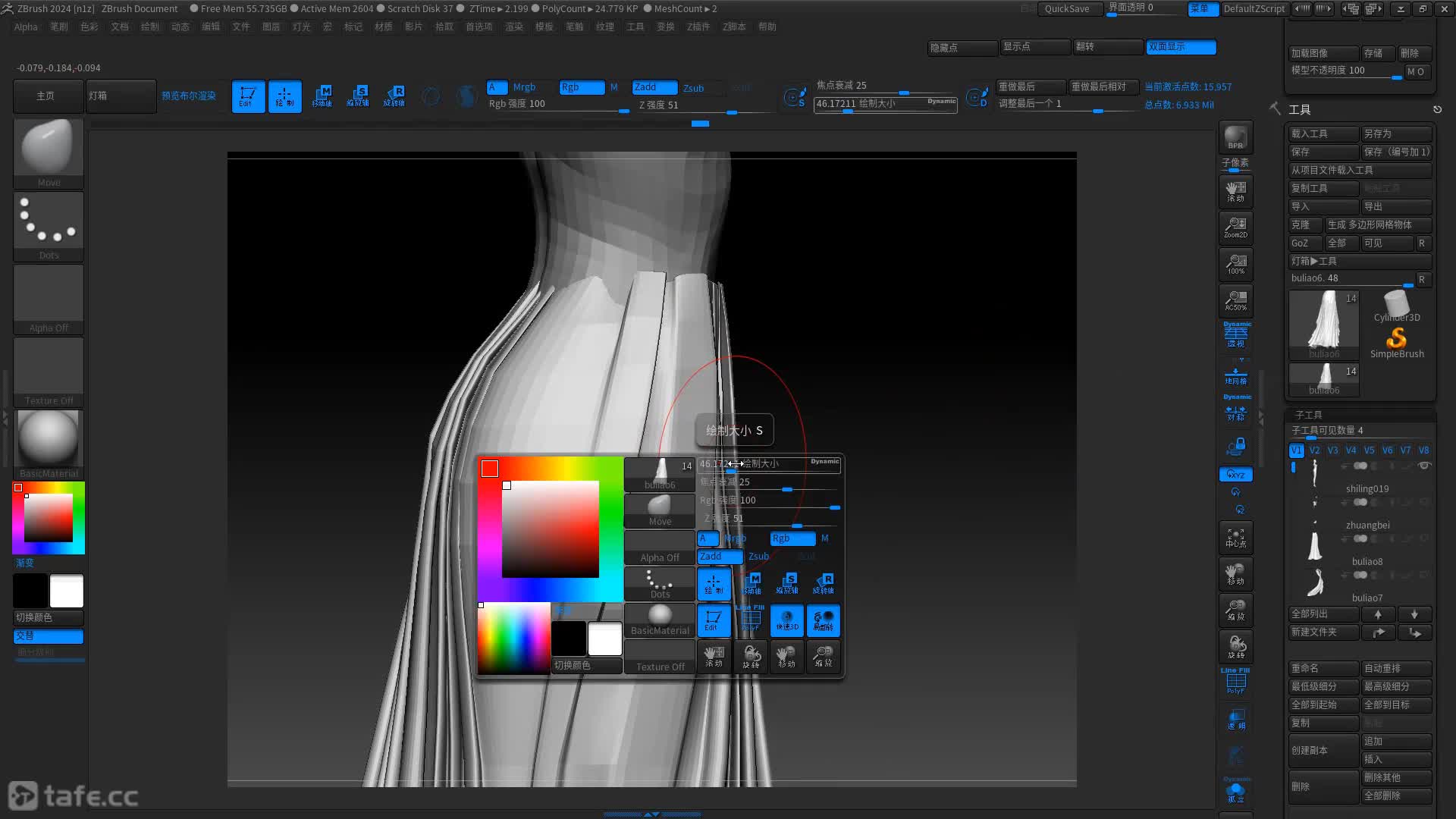Click the BPR render icon
Image resolution: width=1456 pixels, height=819 pixels.
click(x=1235, y=137)
